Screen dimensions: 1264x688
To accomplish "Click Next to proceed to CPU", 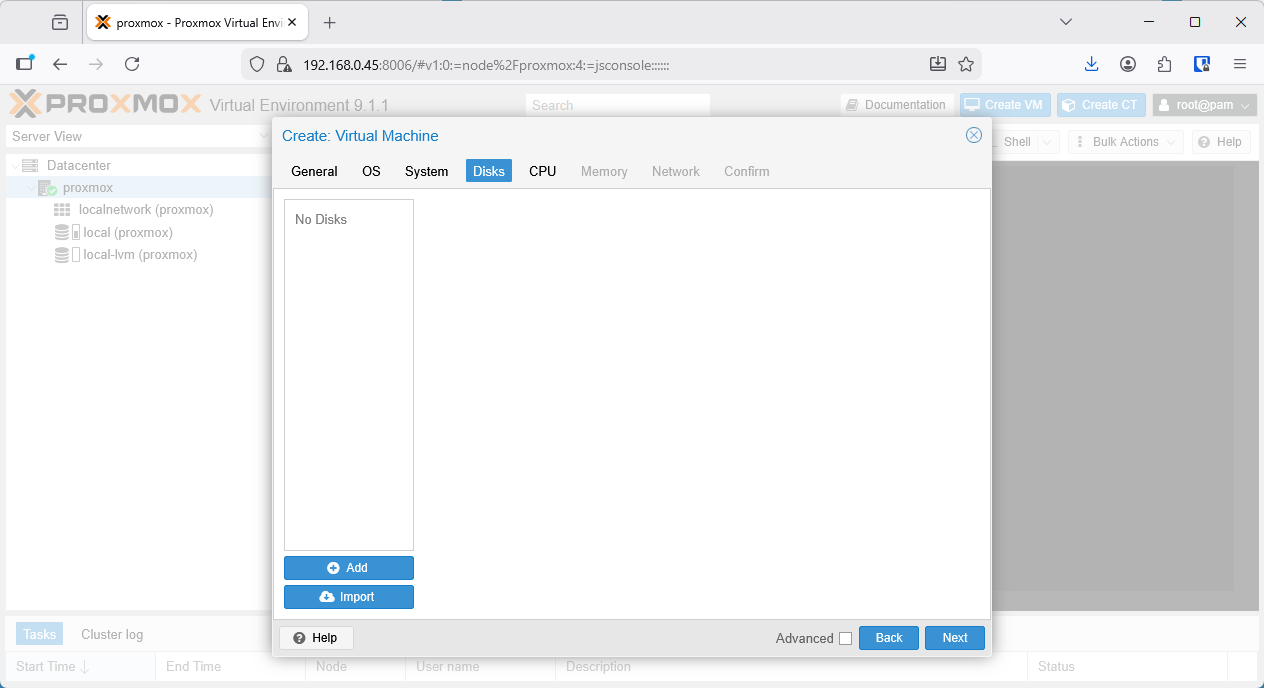I will [955, 638].
